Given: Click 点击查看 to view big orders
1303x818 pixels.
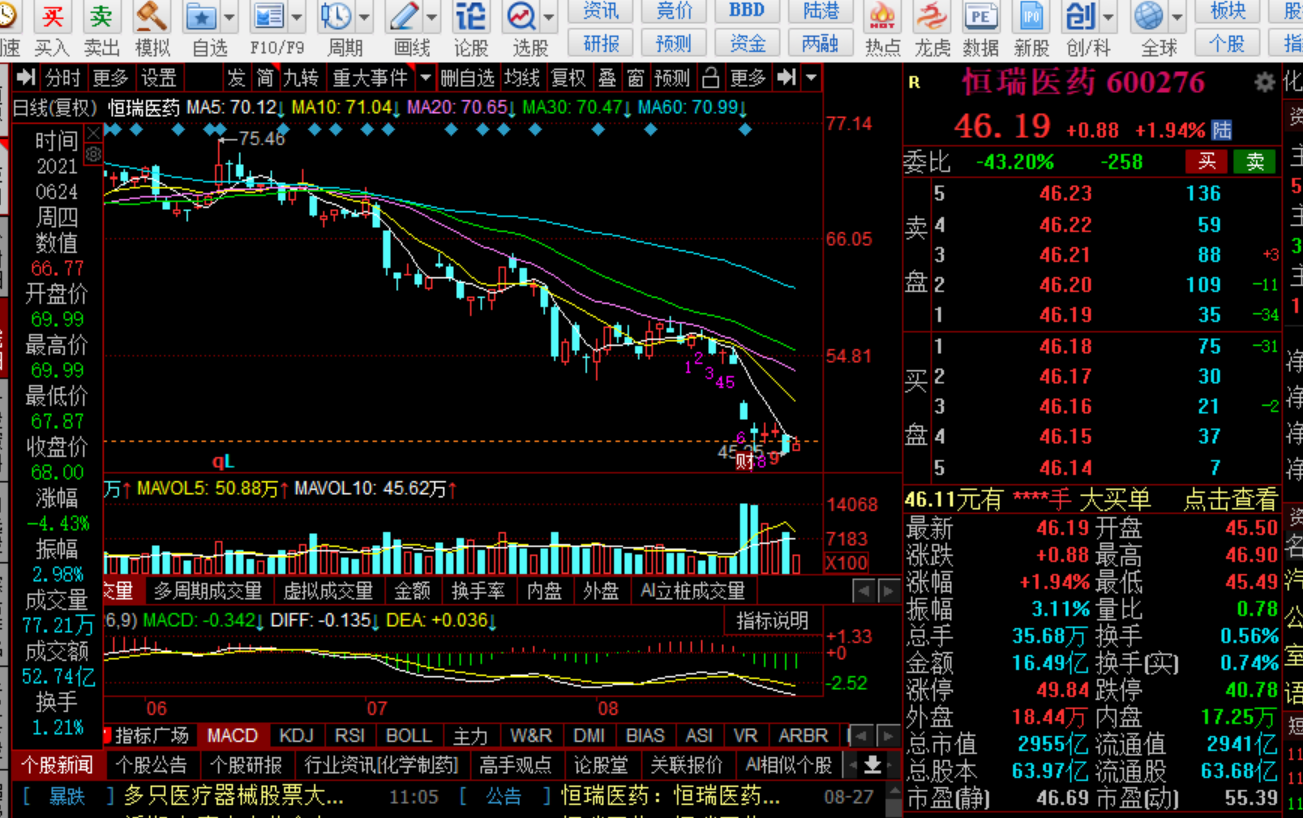Looking at the screenshot, I should click(x=1231, y=499).
